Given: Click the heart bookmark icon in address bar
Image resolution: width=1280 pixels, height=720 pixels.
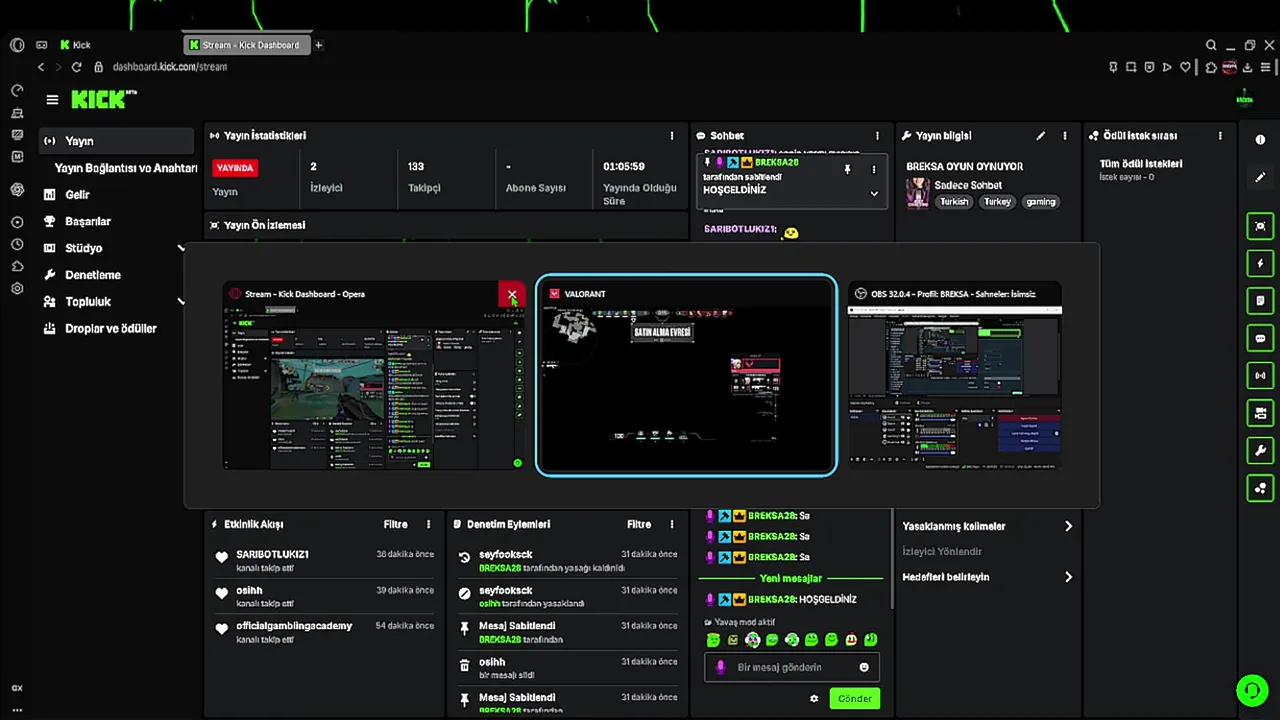Looking at the screenshot, I should click(1186, 67).
